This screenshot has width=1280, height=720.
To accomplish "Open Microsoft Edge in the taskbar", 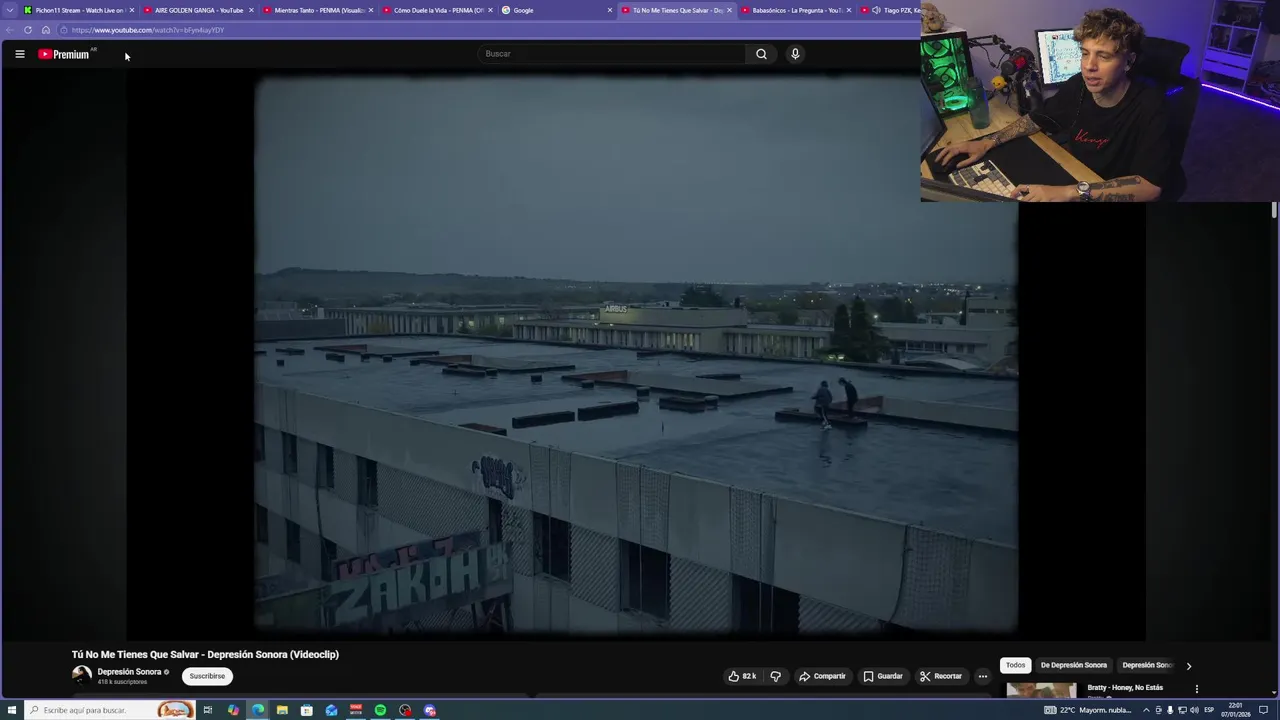I will pyautogui.click(x=258, y=710).
